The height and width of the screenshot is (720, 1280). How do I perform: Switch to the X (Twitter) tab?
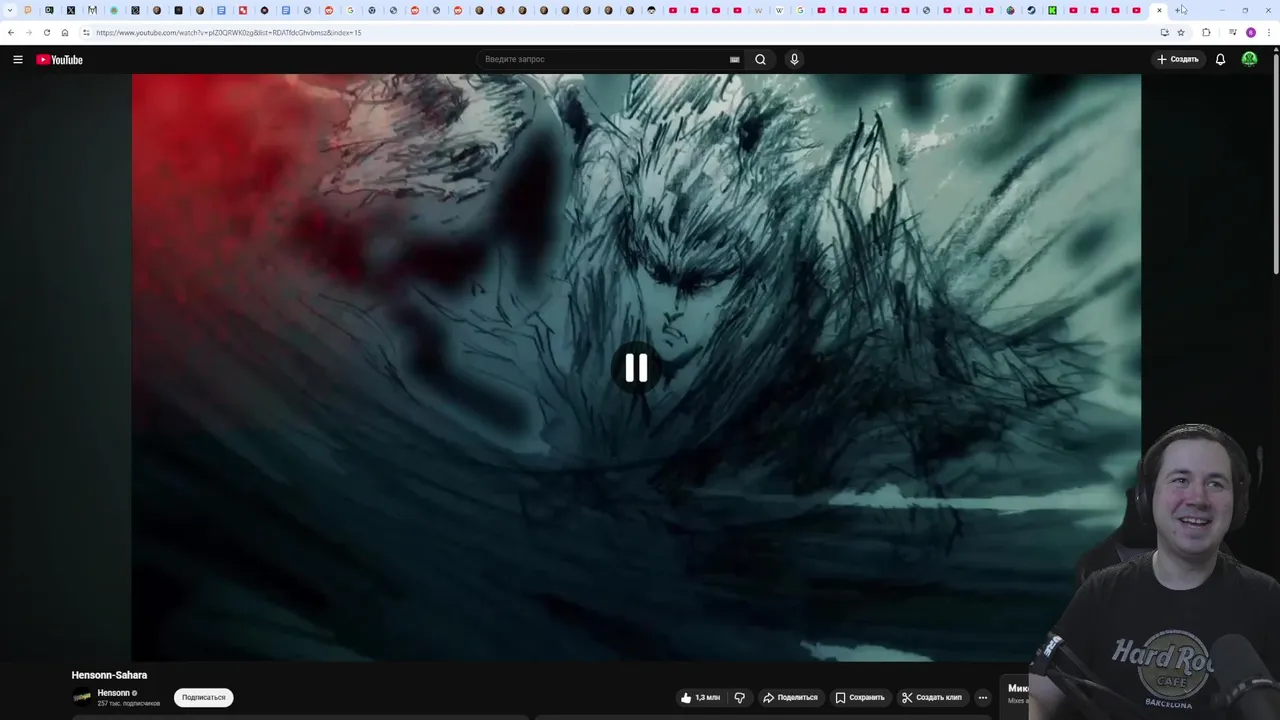click(70, 10)
